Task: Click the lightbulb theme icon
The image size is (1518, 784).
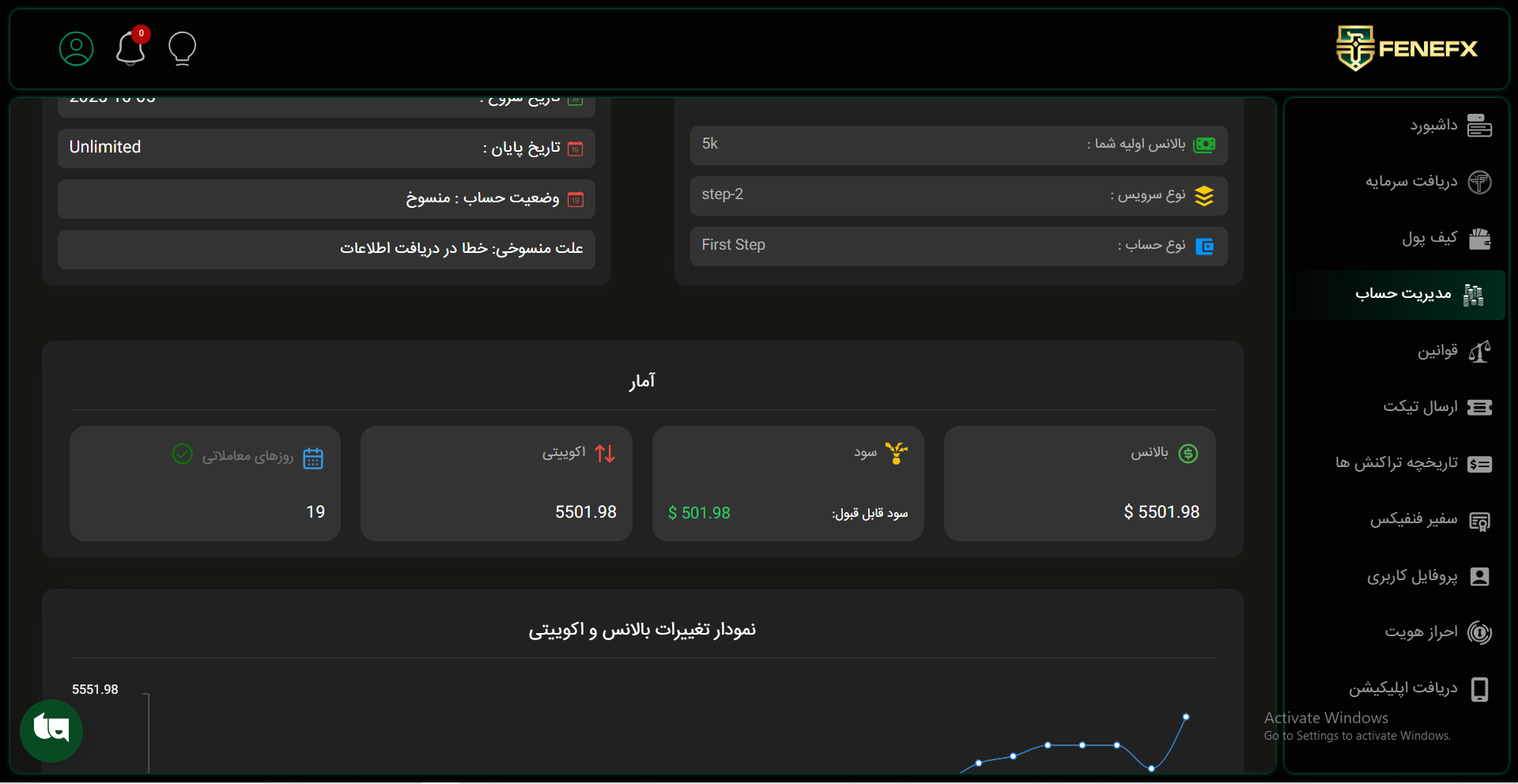Action: [182, 49]
